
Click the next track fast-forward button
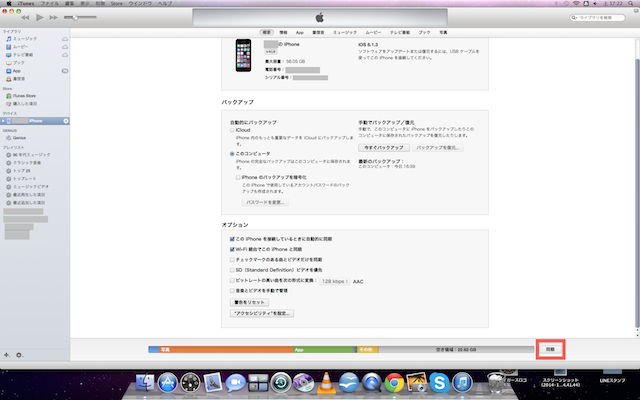(x=53, y=18)
